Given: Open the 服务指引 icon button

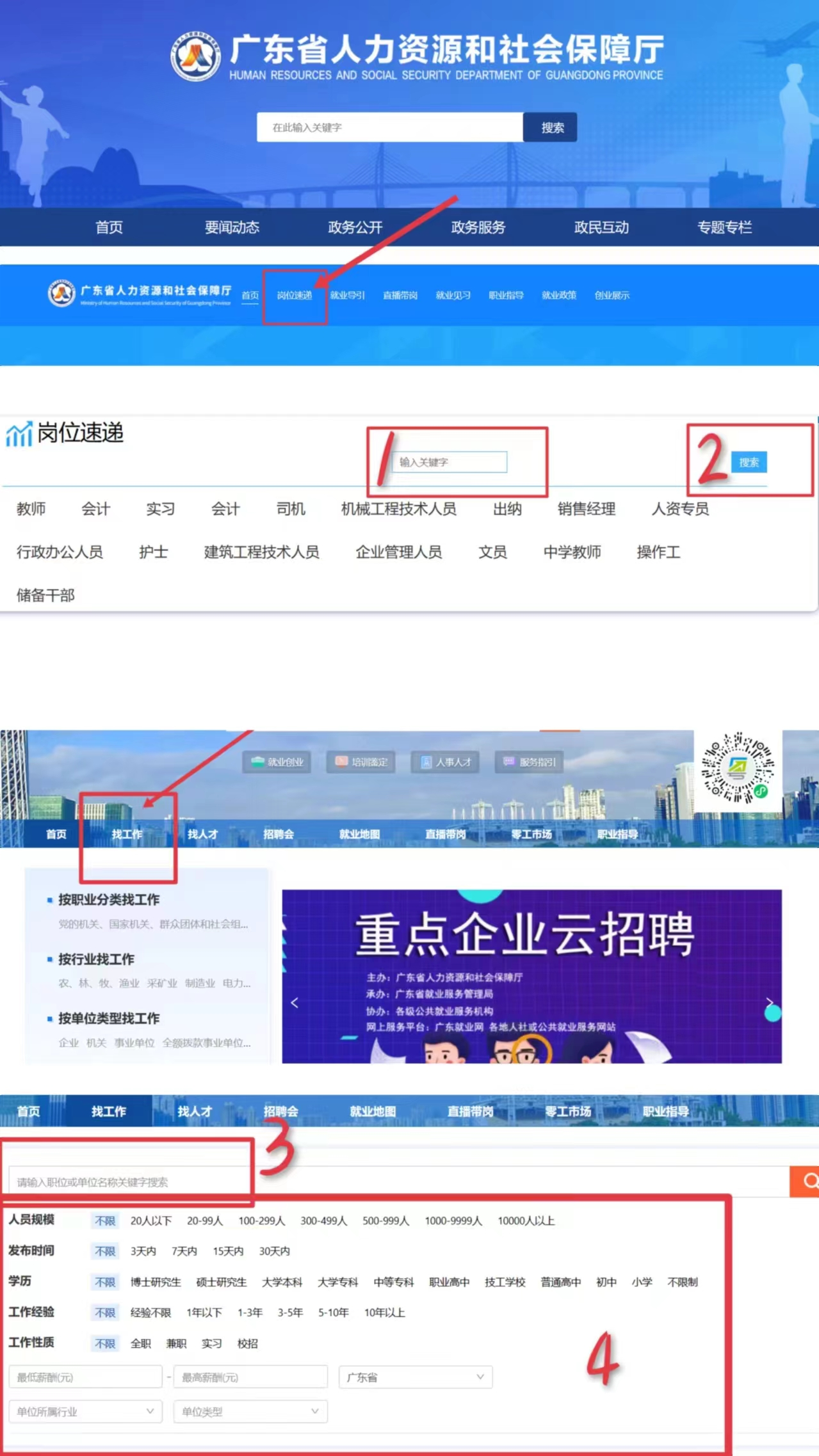Looking at the screenshot, I should point(530,762).
